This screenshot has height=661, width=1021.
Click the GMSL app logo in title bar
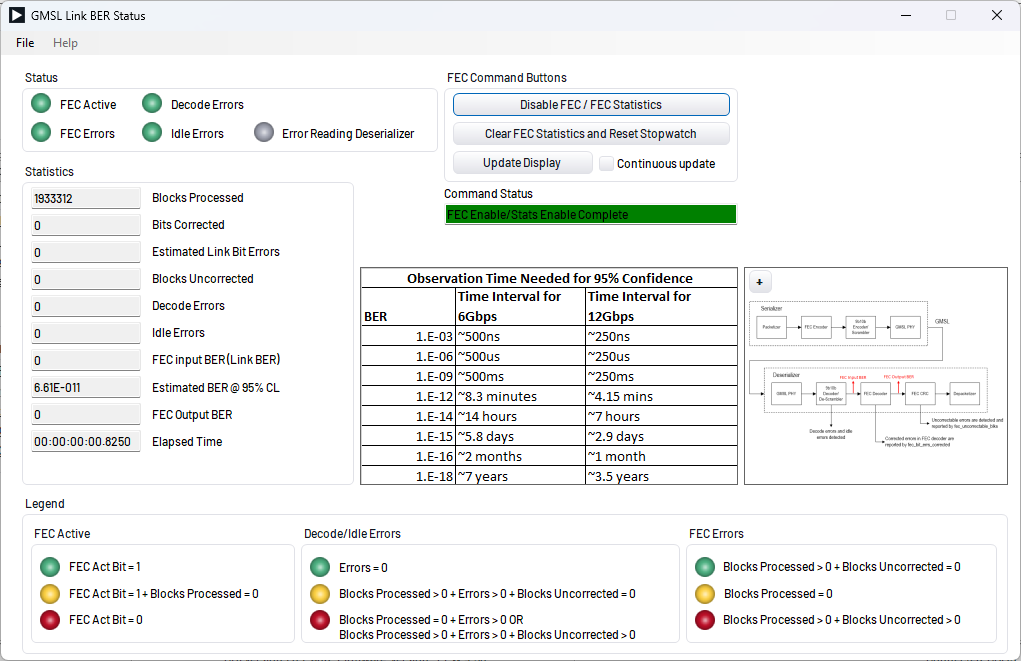[17, 15]
